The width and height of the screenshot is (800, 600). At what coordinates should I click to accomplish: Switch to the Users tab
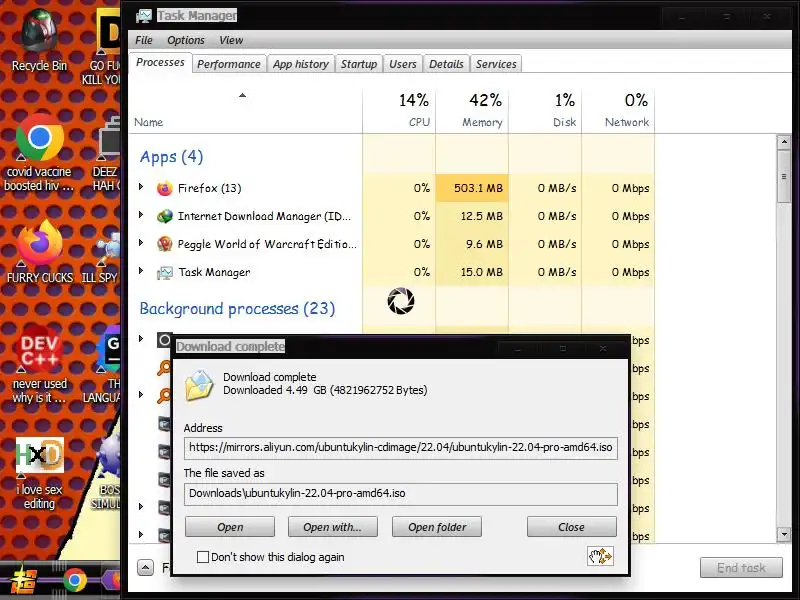(x=403, y=64)
